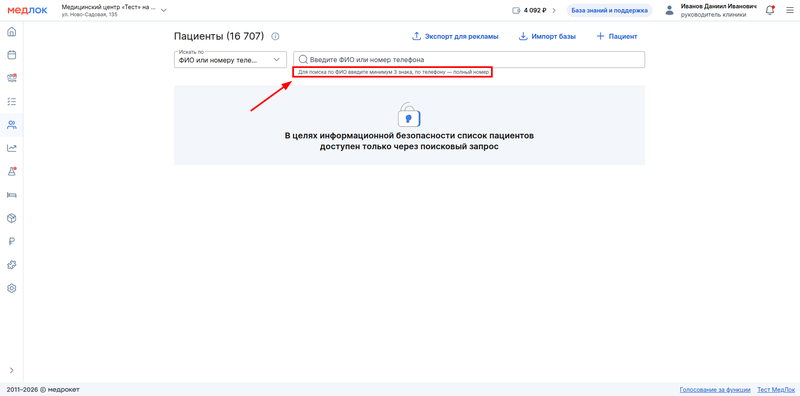Image resolution: width=800 pixels, height=396 pixels.
Task: Open the ruble finance icon in sidebar
Action: pos(12,241)
